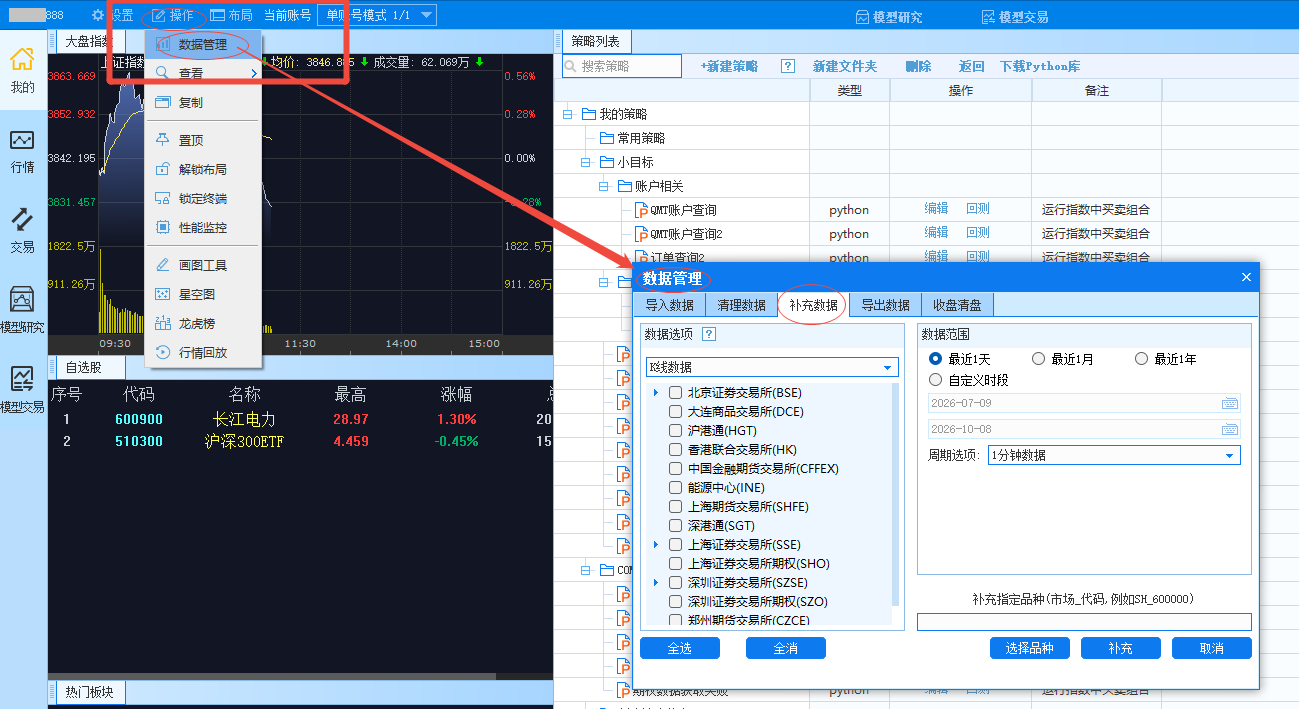The height and width of the screenshot is (709, 1299).
Task: Switch to the 导入数据 tab
Action: click(x=669, y=305)
